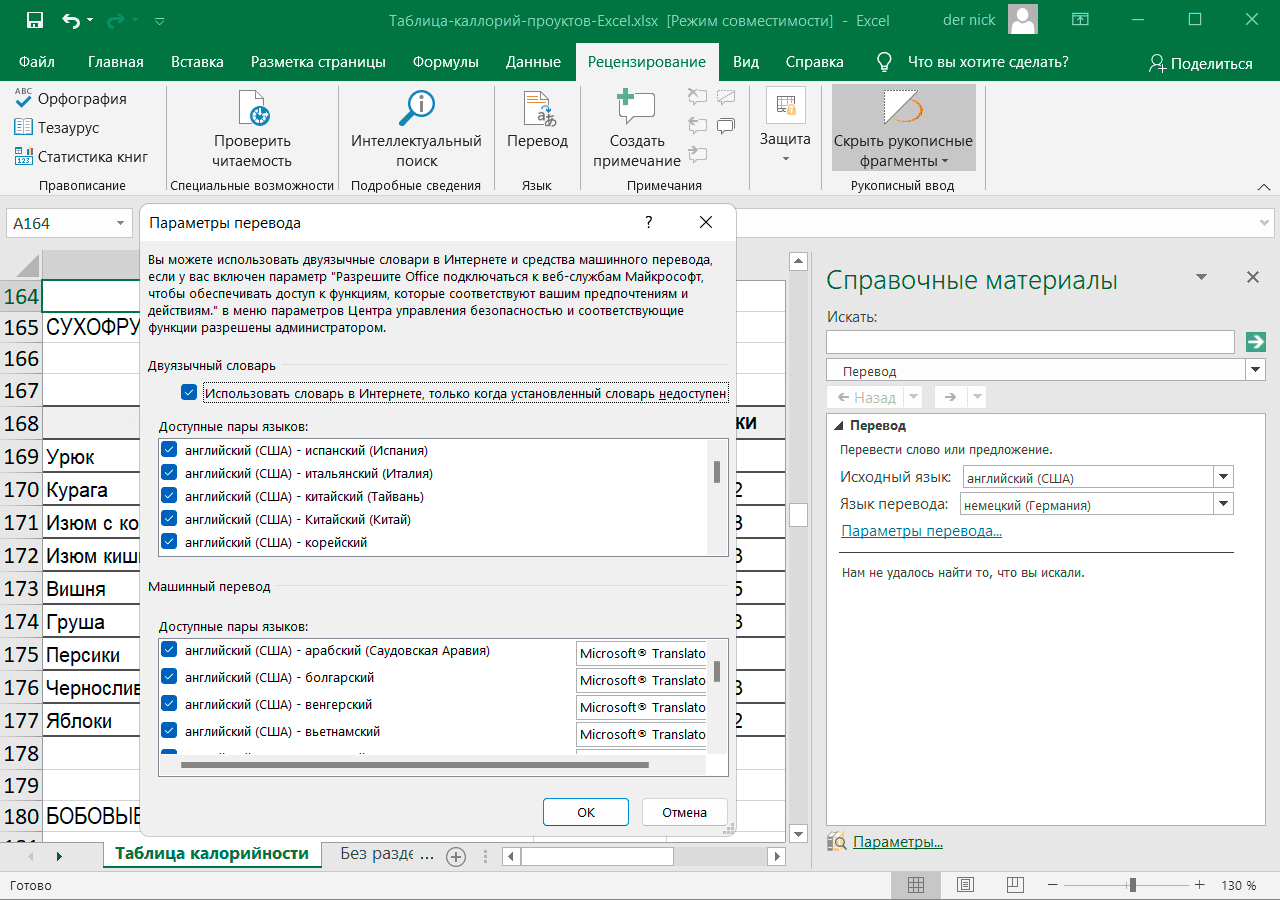Open the Перевод service dropdown
Viewport: 1280px width, 900px height.
point(1256,370)
